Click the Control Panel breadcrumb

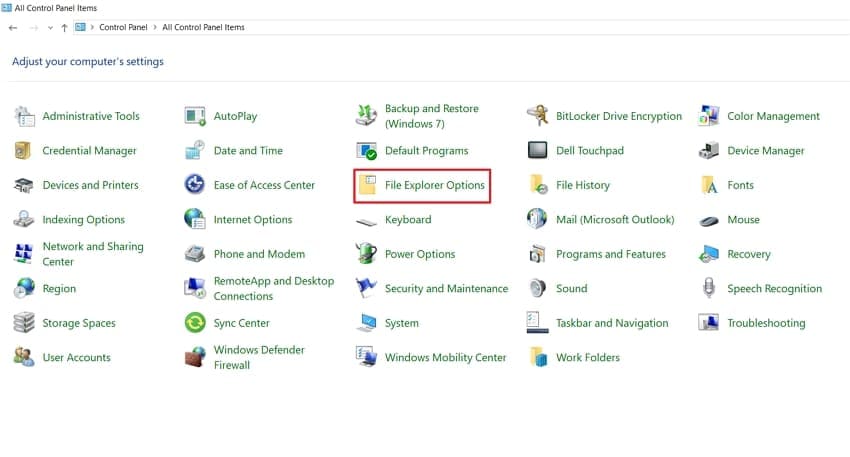tap(123, 27)
